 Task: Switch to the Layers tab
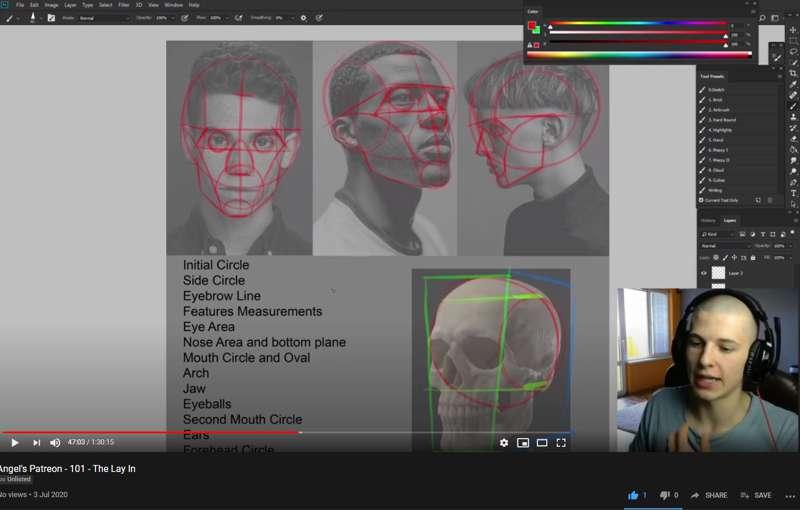tap(730, 221)
